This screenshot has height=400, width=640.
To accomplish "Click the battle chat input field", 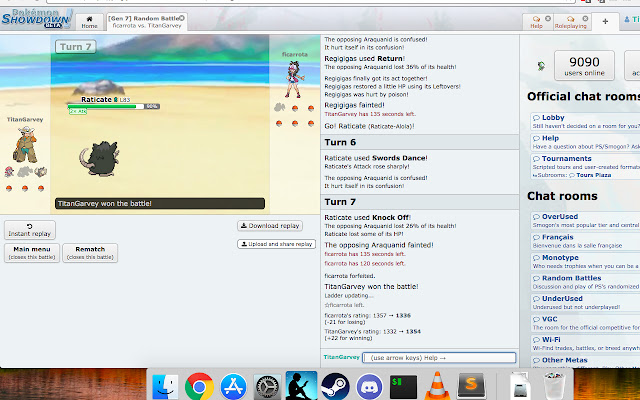I will click(439, 358).
